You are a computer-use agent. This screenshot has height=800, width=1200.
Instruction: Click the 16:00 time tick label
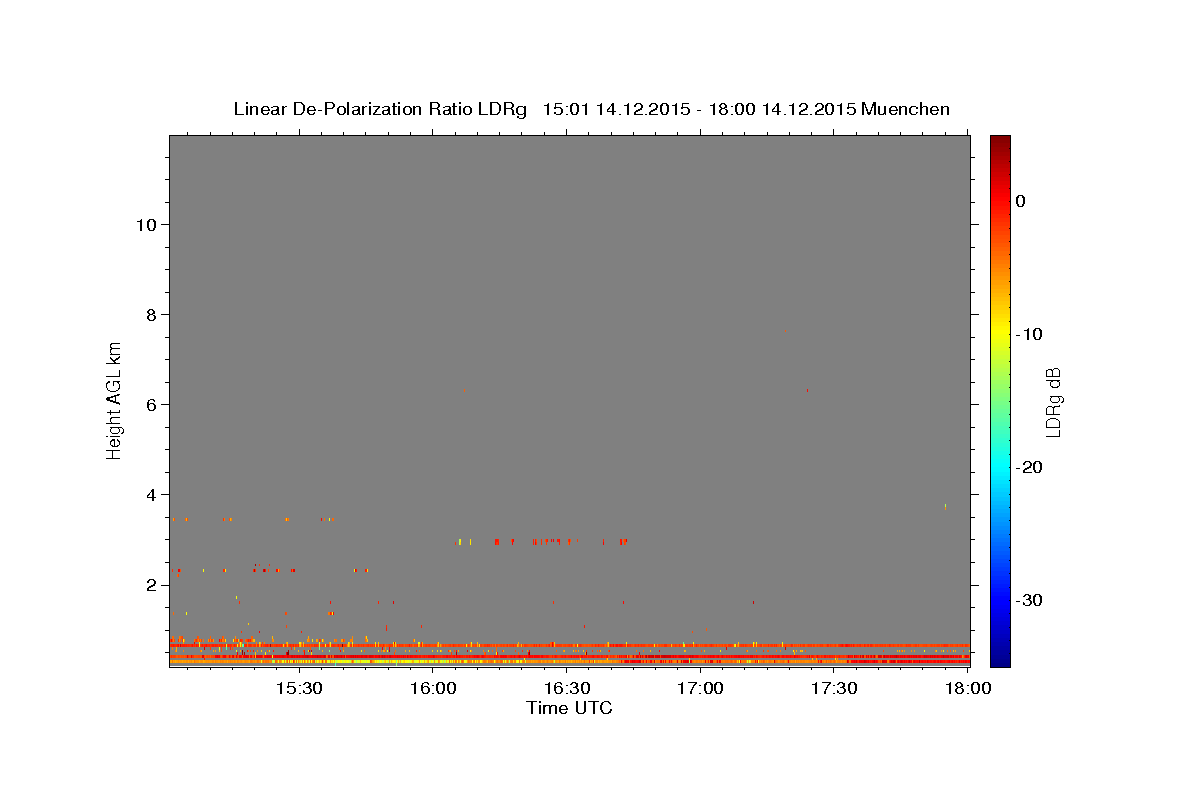click(434, 689)
